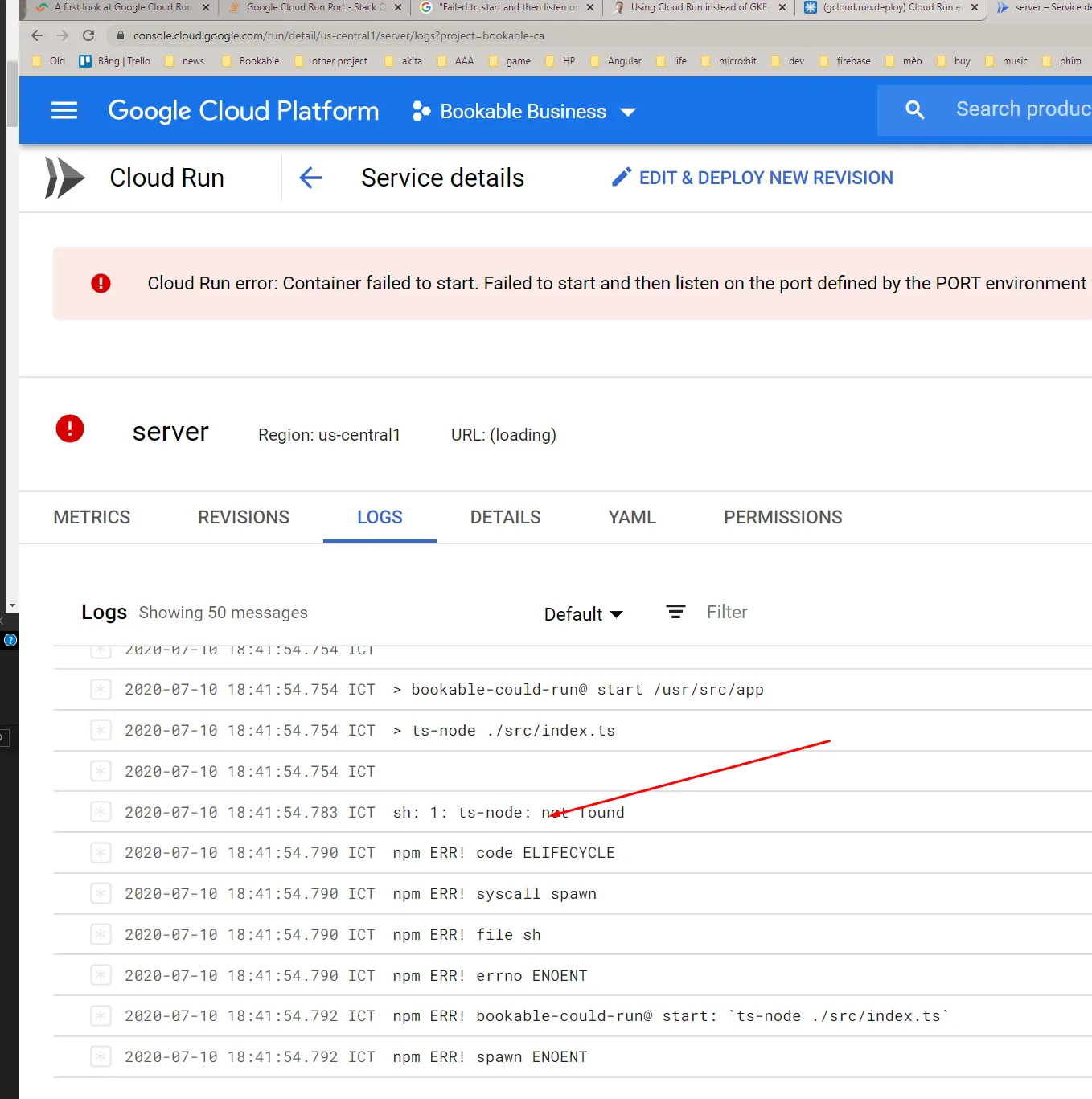Screen dimensions: 1092x1099
Task: Click the 'Showing 50 messages' text
Action: 224,613
